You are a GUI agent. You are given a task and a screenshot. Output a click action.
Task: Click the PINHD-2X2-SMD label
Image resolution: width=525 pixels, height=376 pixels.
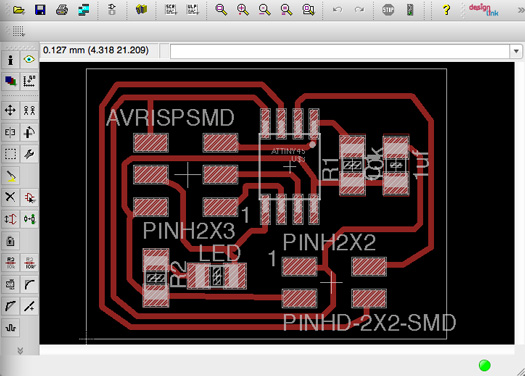[x=369, y=322]
